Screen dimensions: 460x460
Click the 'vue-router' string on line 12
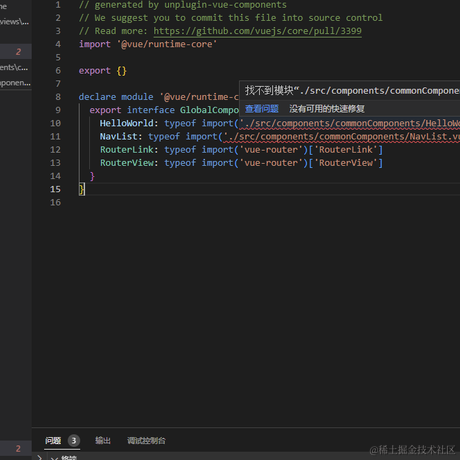pyautogui.click(x=271, y=150)
